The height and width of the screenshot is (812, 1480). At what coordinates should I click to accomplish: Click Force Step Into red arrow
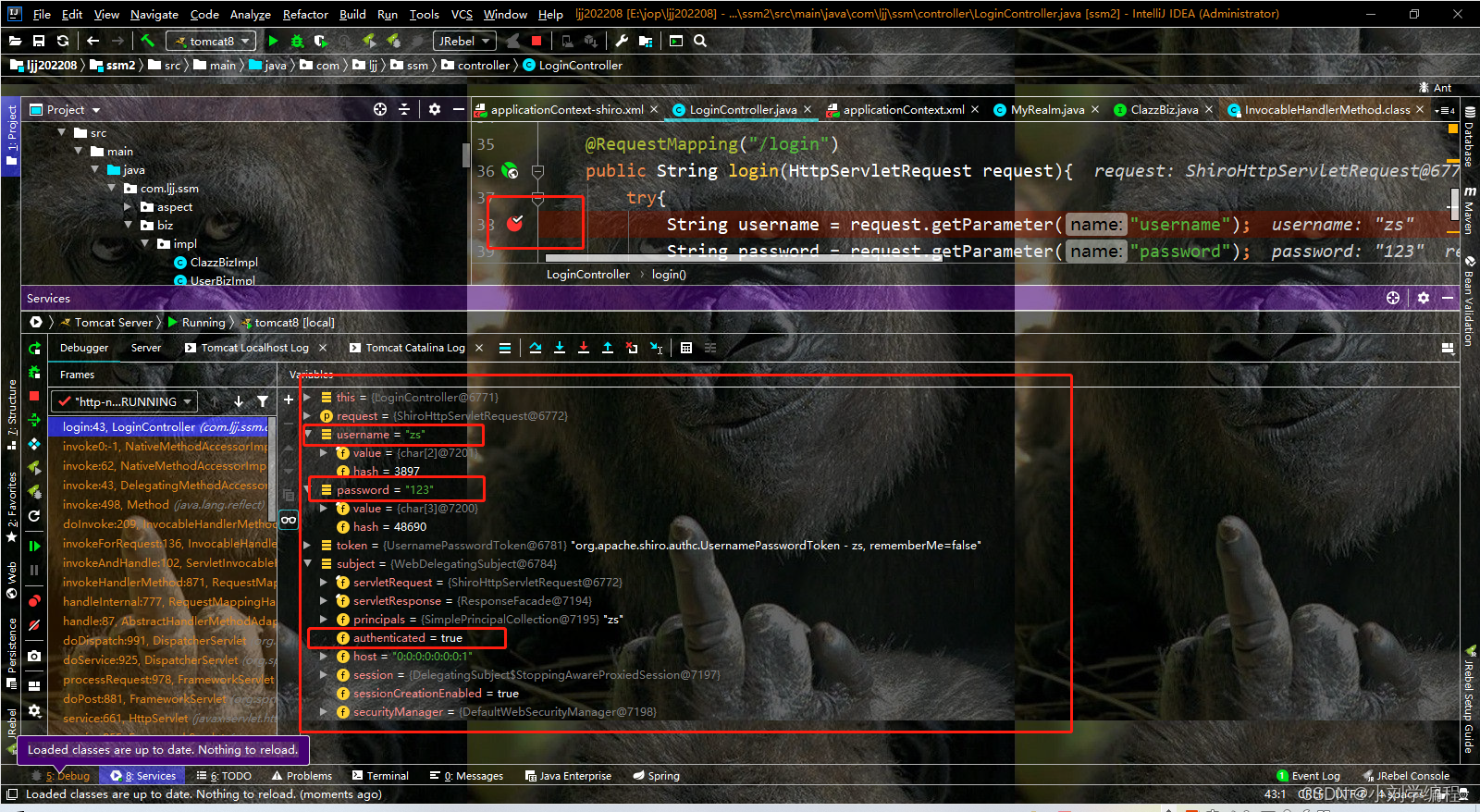tap(584, 348)
